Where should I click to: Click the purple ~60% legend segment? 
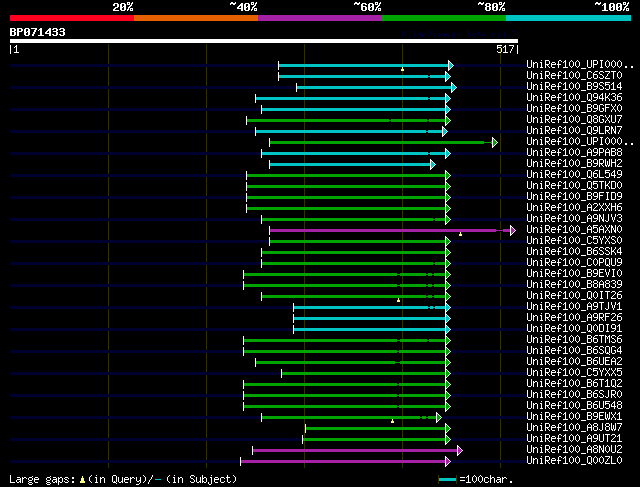click(320, 18)
